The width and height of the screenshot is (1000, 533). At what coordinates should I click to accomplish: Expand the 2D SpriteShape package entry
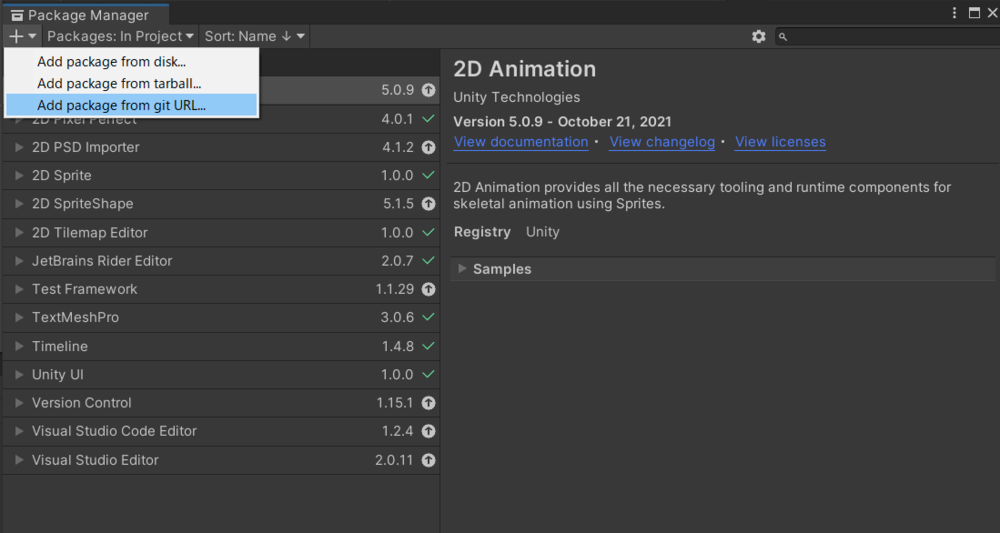pos(19,204)
